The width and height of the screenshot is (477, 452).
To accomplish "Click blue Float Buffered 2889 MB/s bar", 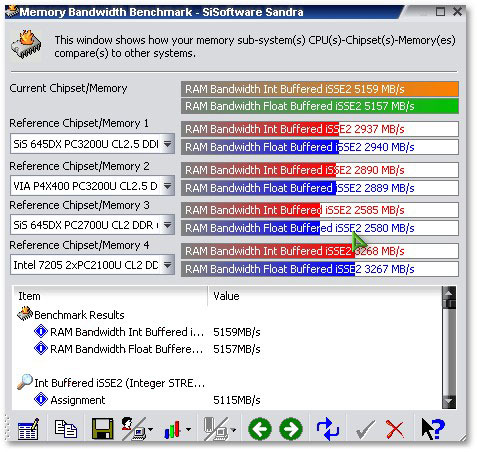I will pyautogui.click(x=320, y=188).
